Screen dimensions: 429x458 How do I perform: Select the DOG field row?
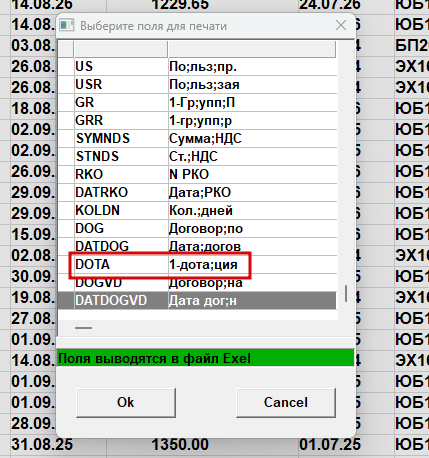pos(197,229)
